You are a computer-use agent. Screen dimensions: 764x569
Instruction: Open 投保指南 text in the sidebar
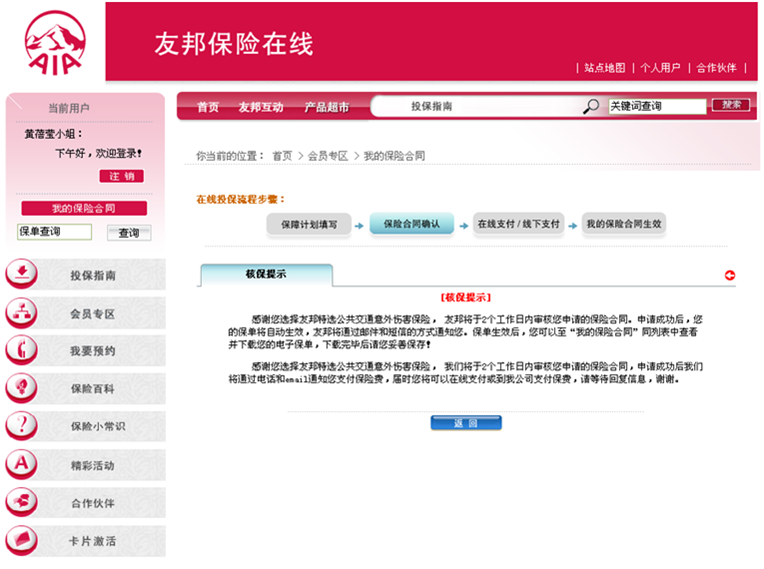93,276
